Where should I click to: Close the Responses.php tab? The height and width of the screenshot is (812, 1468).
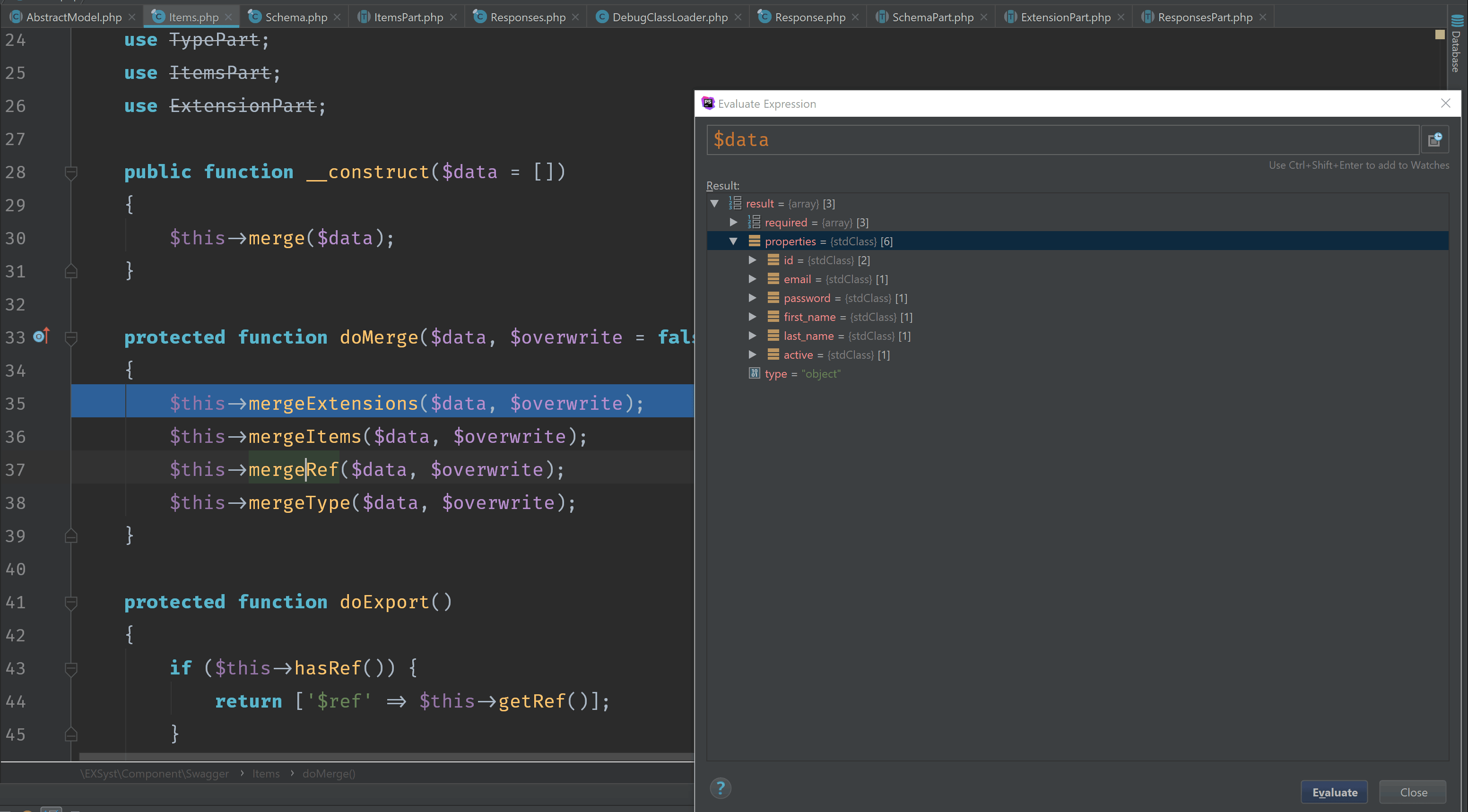575,17
